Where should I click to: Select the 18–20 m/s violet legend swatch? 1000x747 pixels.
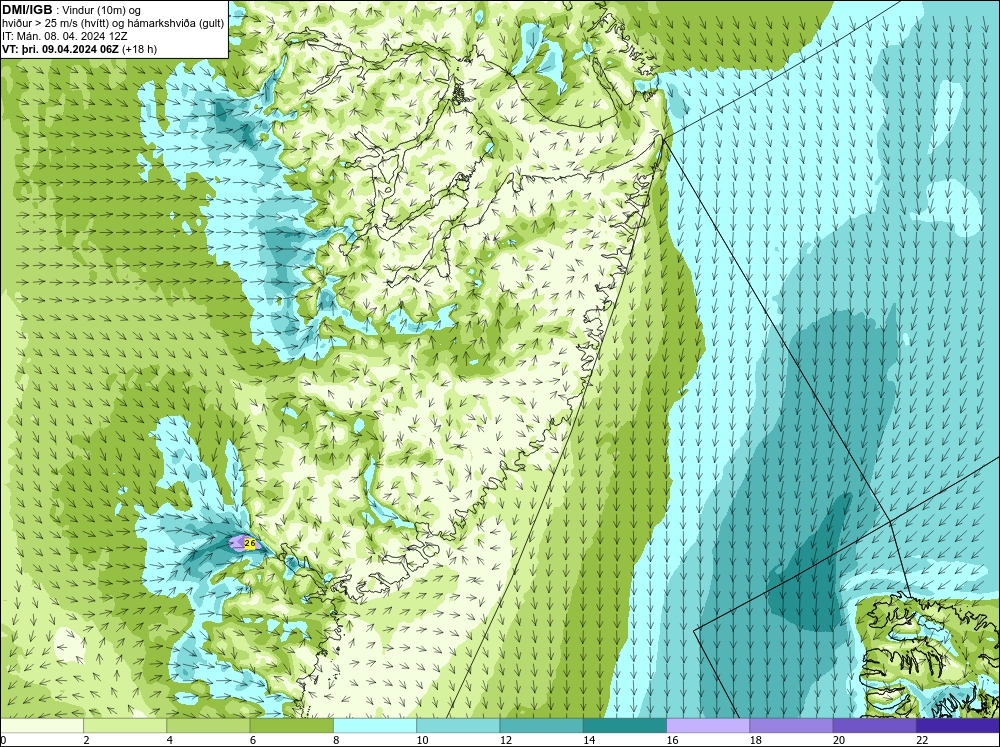791,726
